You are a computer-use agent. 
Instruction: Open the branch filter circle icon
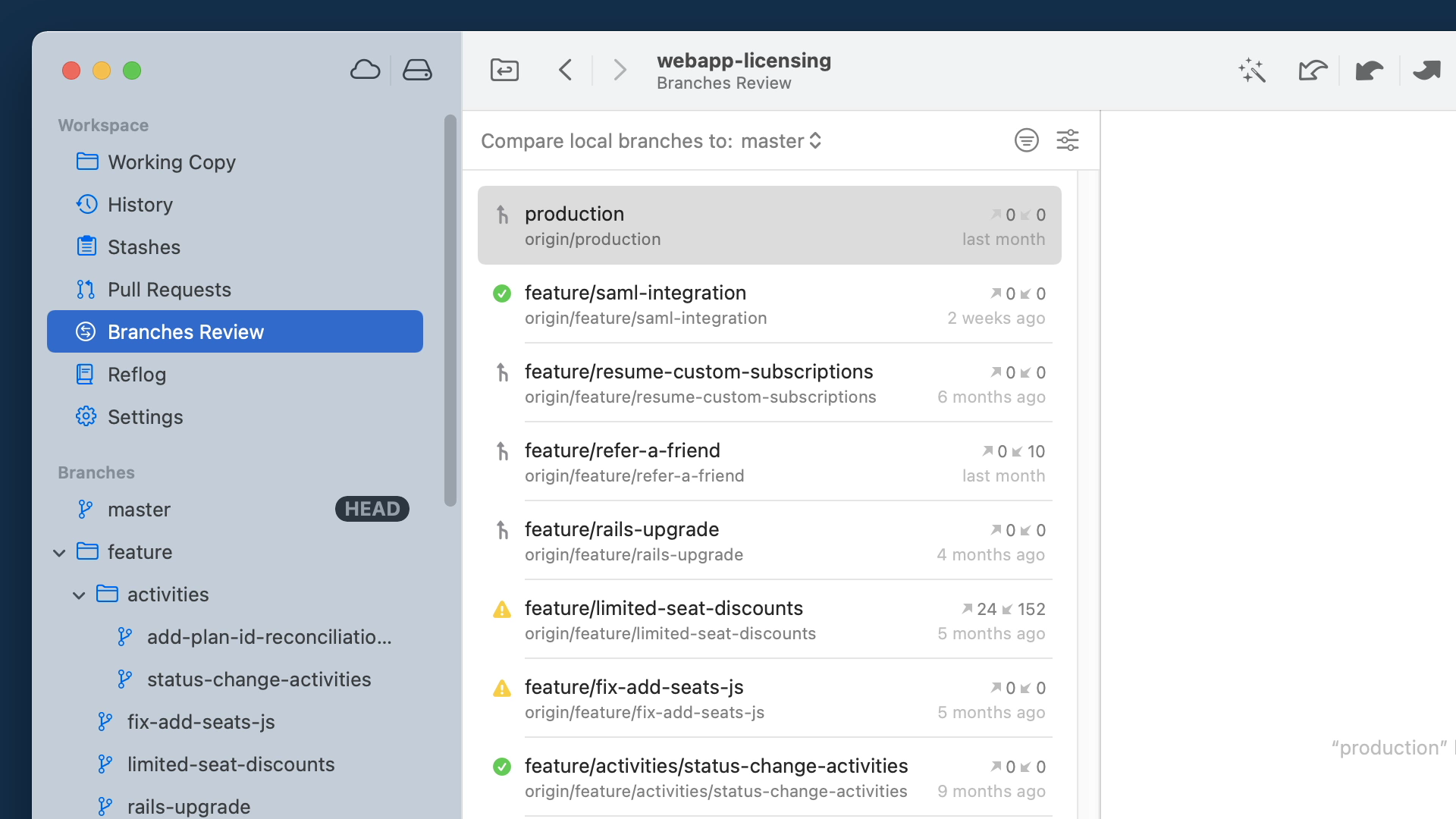[x=1026, y=140]
